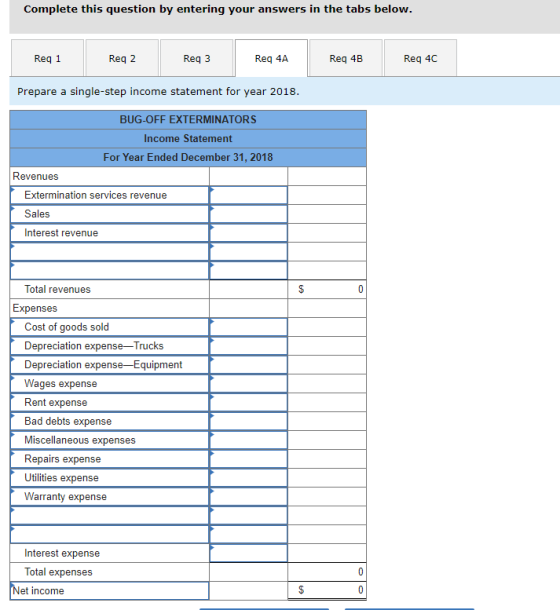The height and width of the screenshot is (610, 560).
Task: Open the blank dropdown below Interest revenue
Action: [110, 252]
